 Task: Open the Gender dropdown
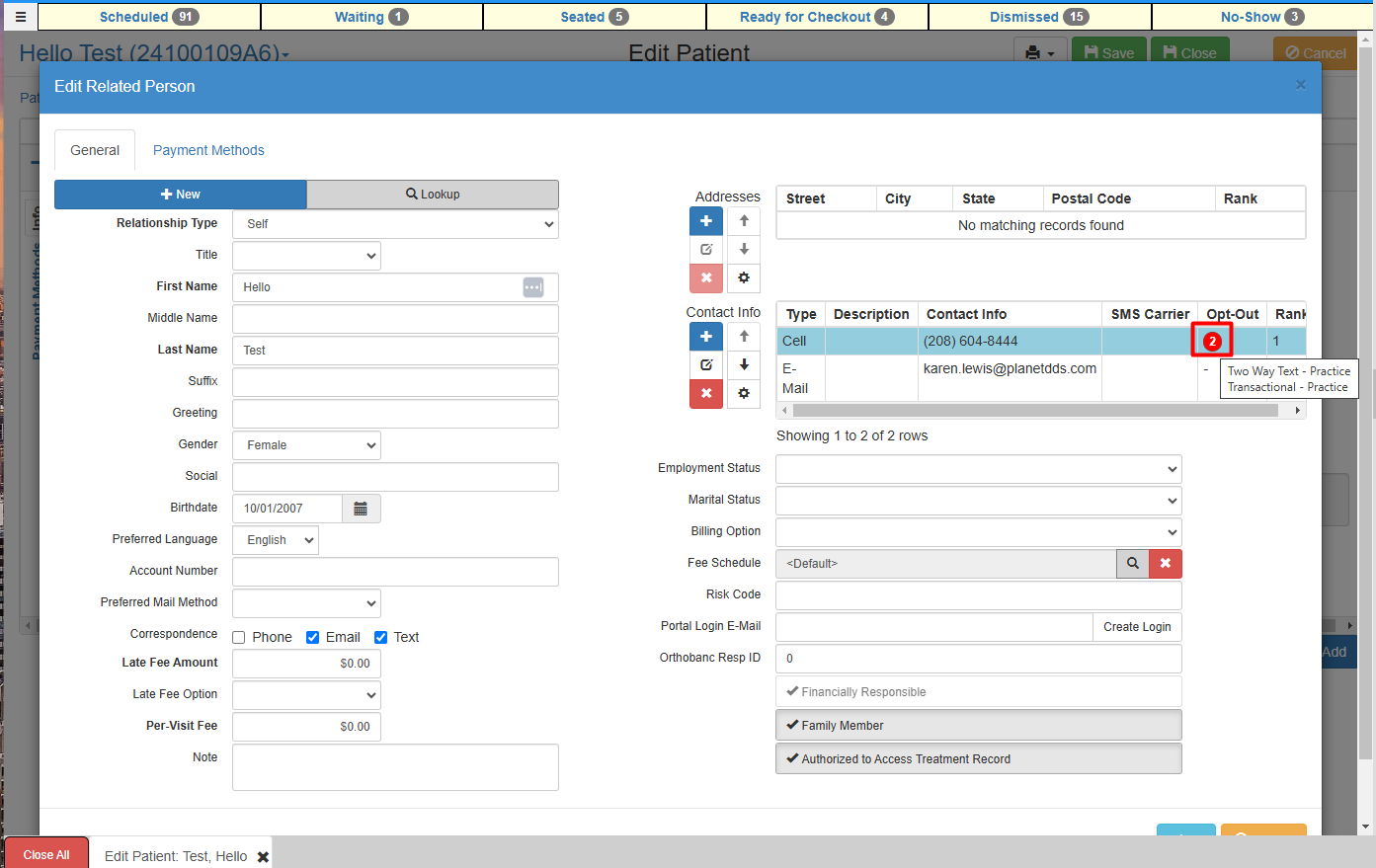[x=306, y=445]
